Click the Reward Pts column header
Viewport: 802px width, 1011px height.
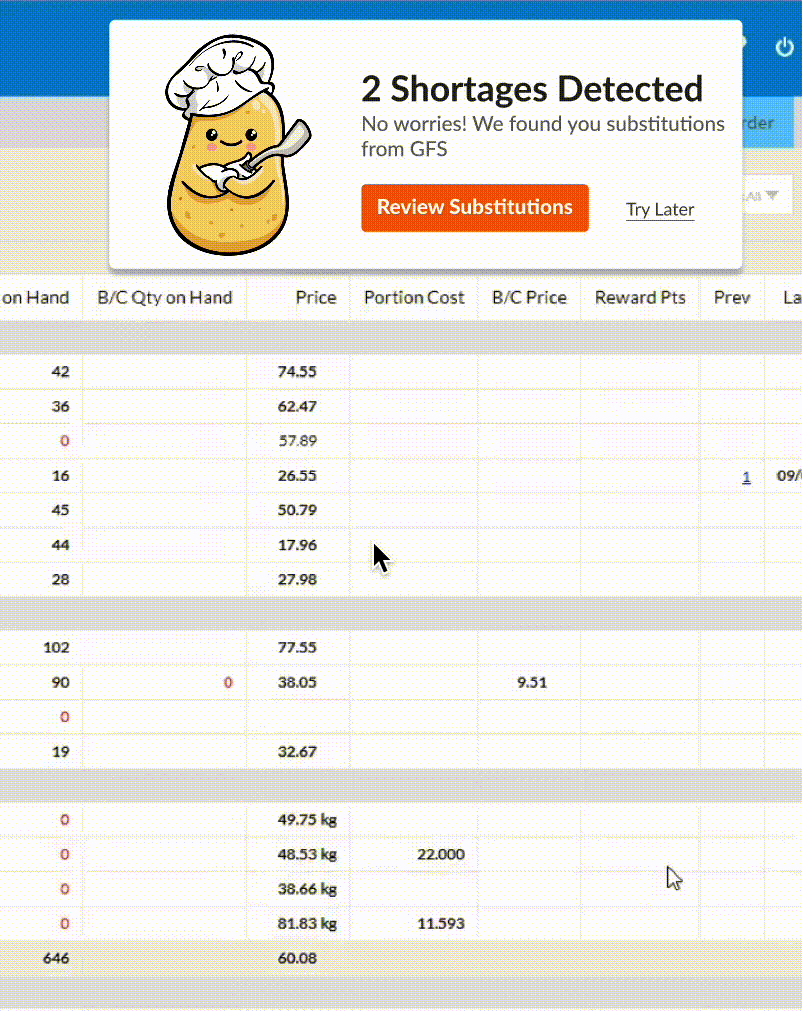click(640, 297)
